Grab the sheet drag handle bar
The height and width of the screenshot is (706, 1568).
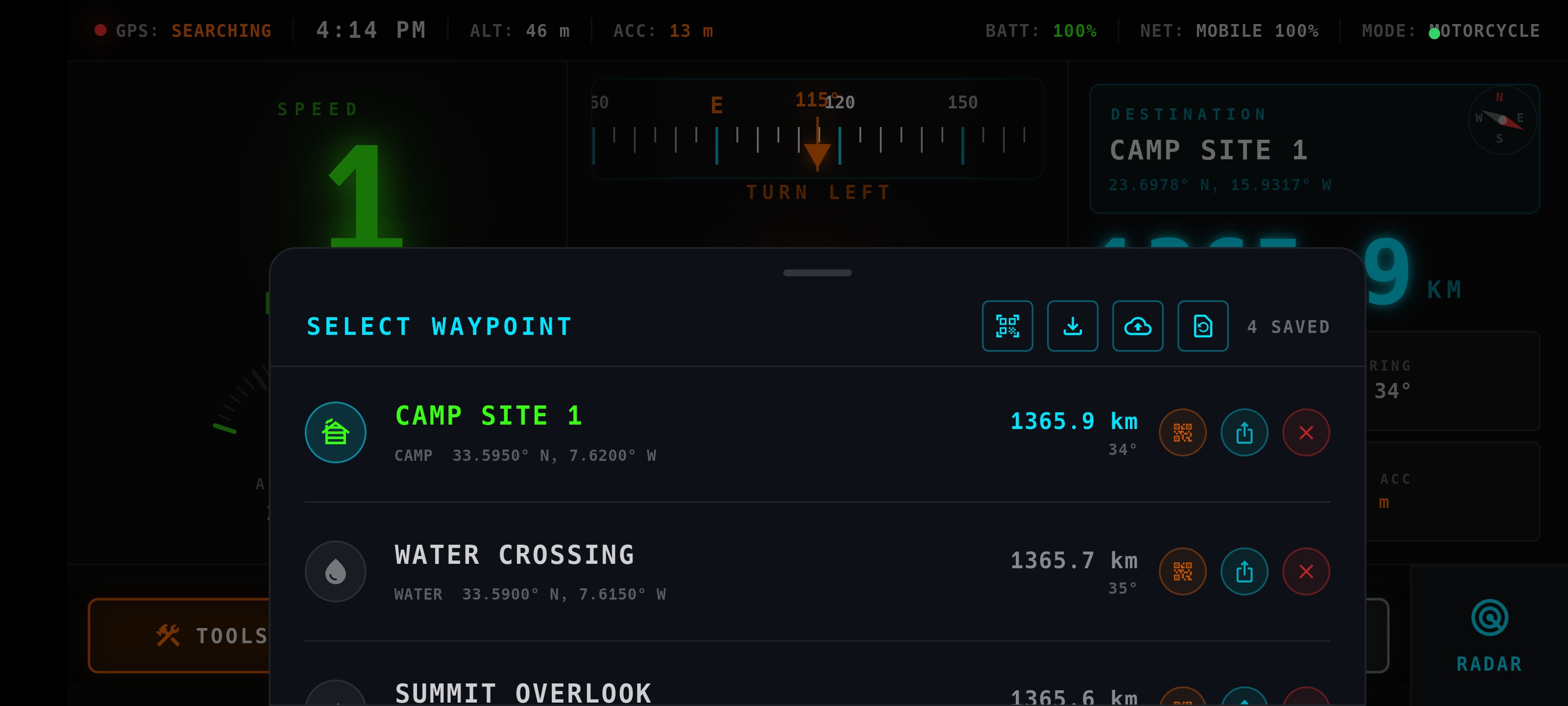coord(817,273)
